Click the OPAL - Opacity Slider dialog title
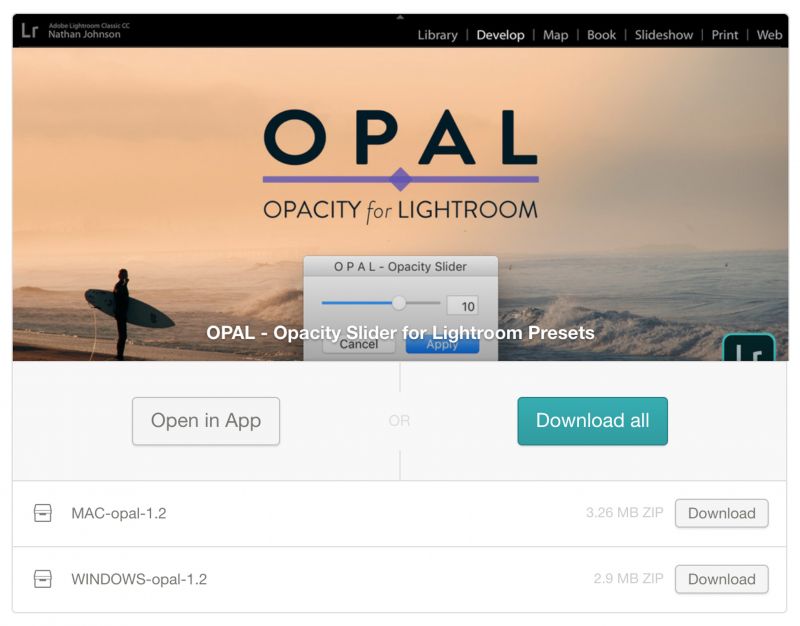 pos(400,266)
